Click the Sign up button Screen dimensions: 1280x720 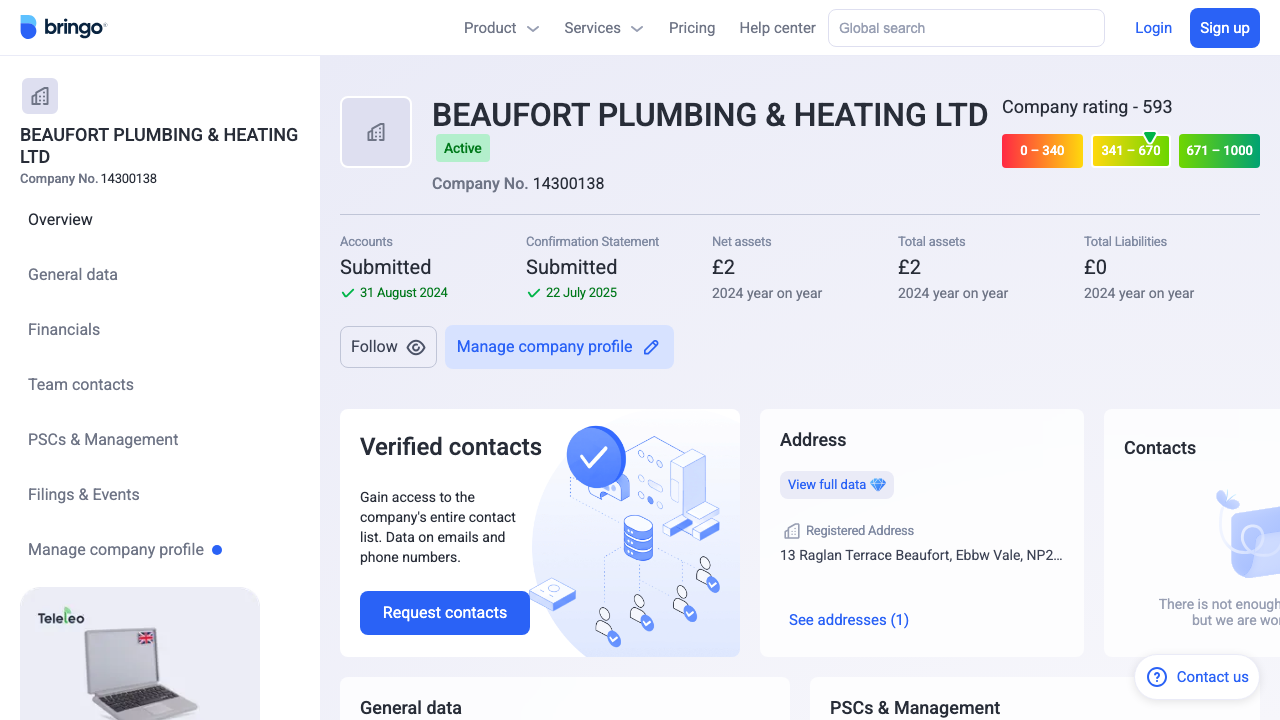coord(1224,27)
